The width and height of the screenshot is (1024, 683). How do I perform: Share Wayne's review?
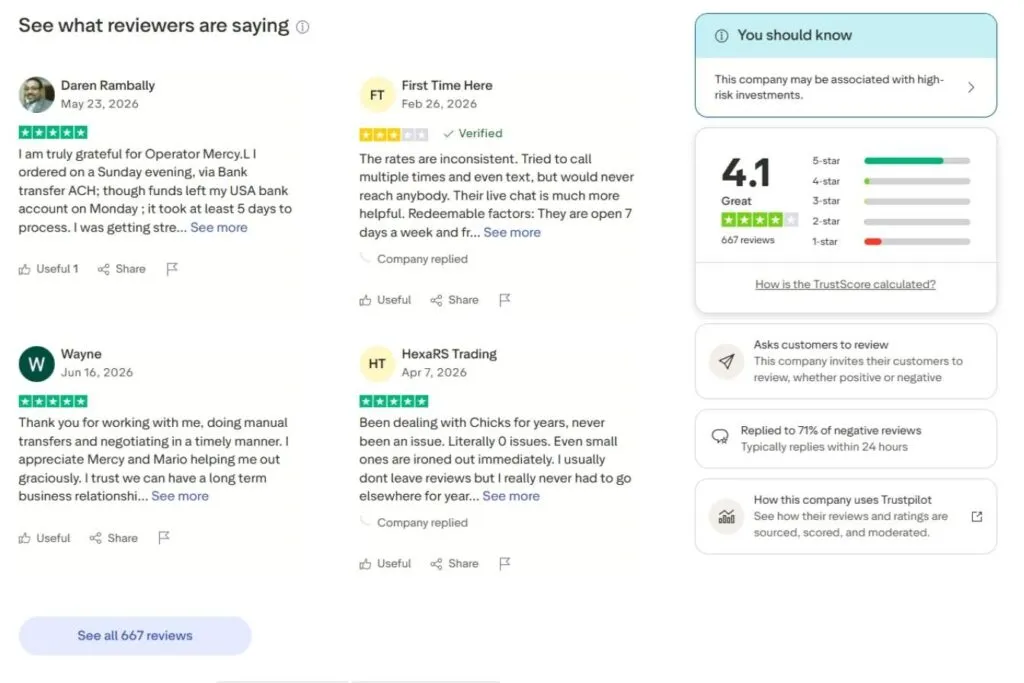(114, 538)
